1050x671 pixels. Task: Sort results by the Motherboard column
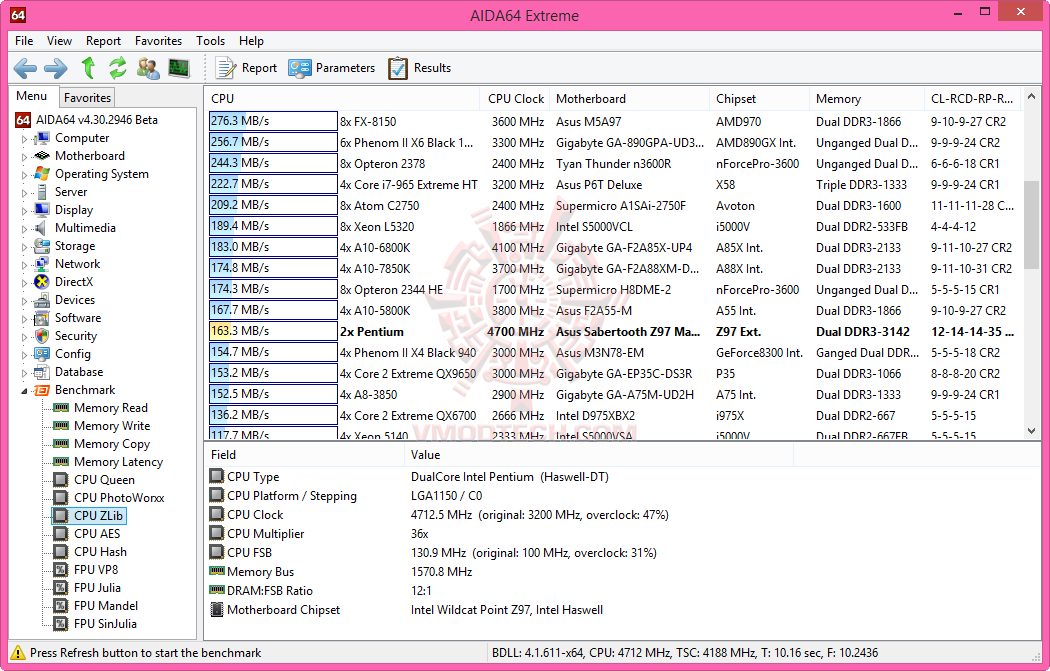pos(629,98)
